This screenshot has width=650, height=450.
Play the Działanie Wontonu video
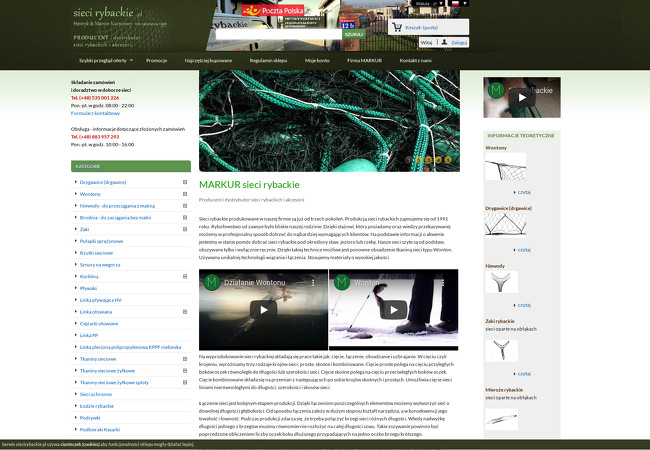[263, 310]
